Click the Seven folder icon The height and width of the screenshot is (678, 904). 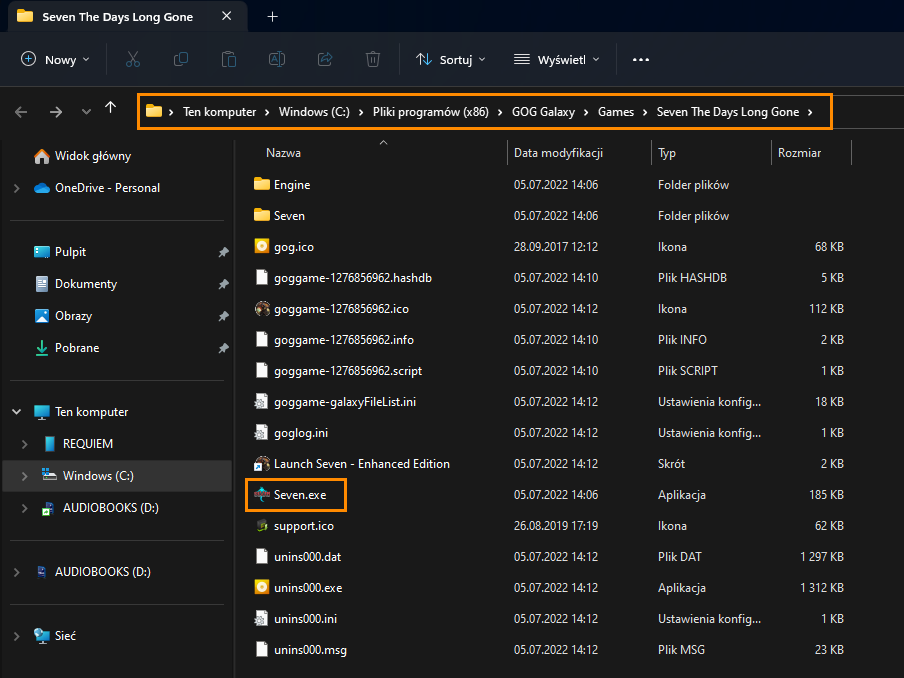click(262, 215)
